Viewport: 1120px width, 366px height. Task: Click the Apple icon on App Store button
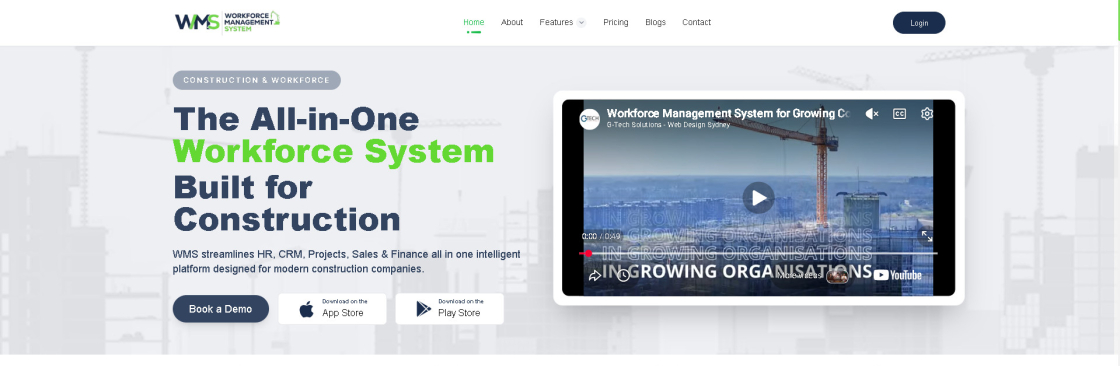[x=306, y=309]
